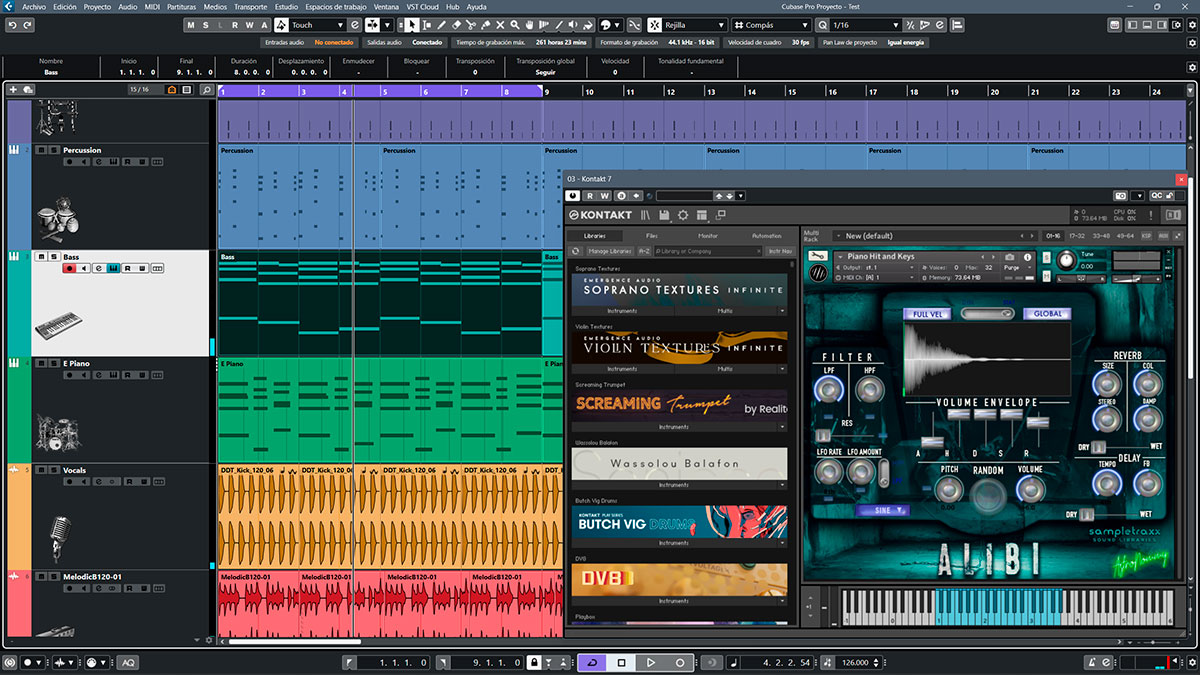Switch to Files tab in Kontakt
The height and width of the screenshot is (675, 1200).
click(652, 235)
